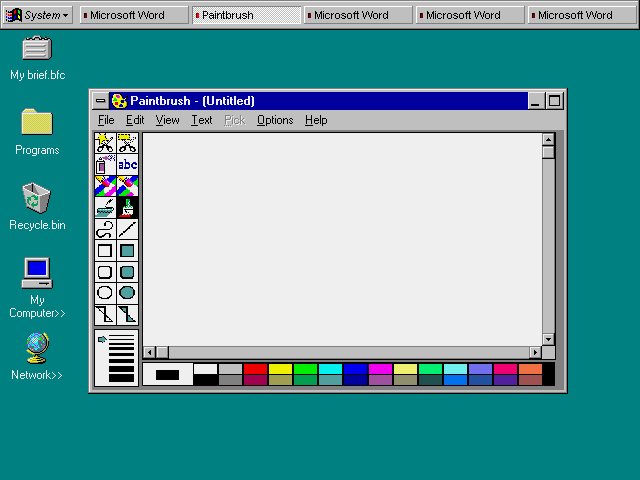Activate the abc Text tool
This screenshot has height=480, width=640.
coord(127,164)
